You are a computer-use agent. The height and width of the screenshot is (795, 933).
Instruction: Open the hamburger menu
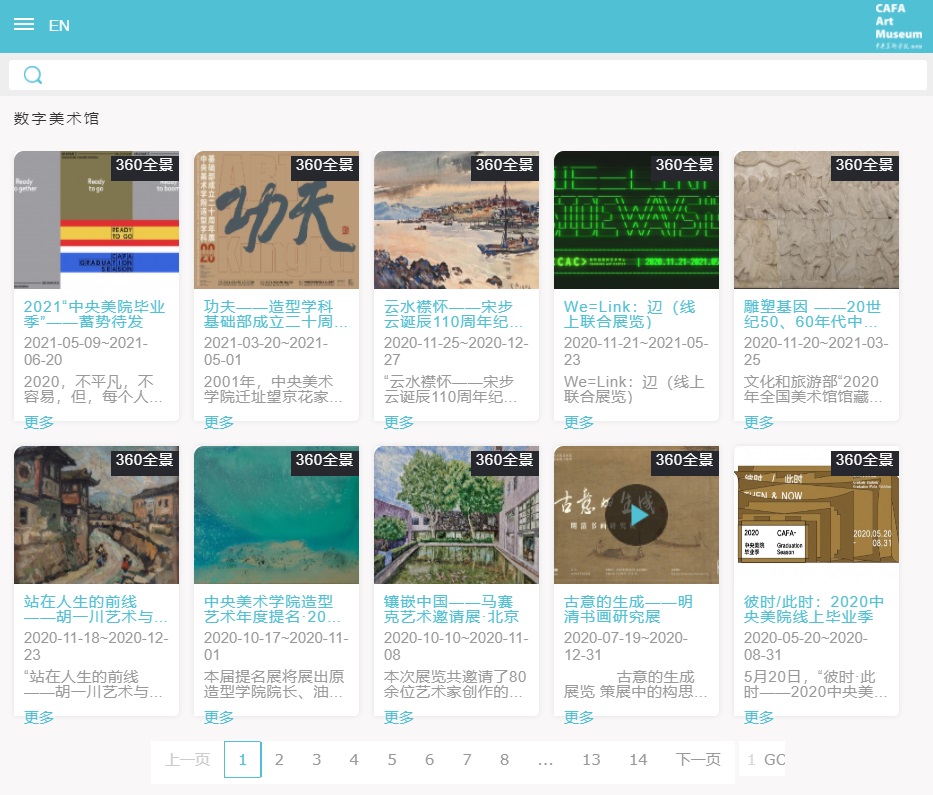[x=24, y=24]
